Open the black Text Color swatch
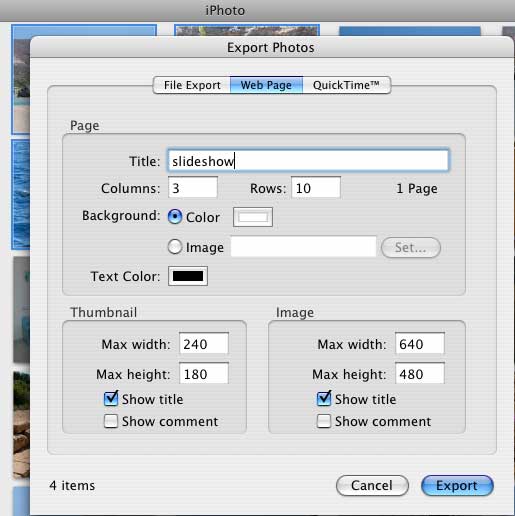This screenshot has width=515, height=516. pos(188,276)
